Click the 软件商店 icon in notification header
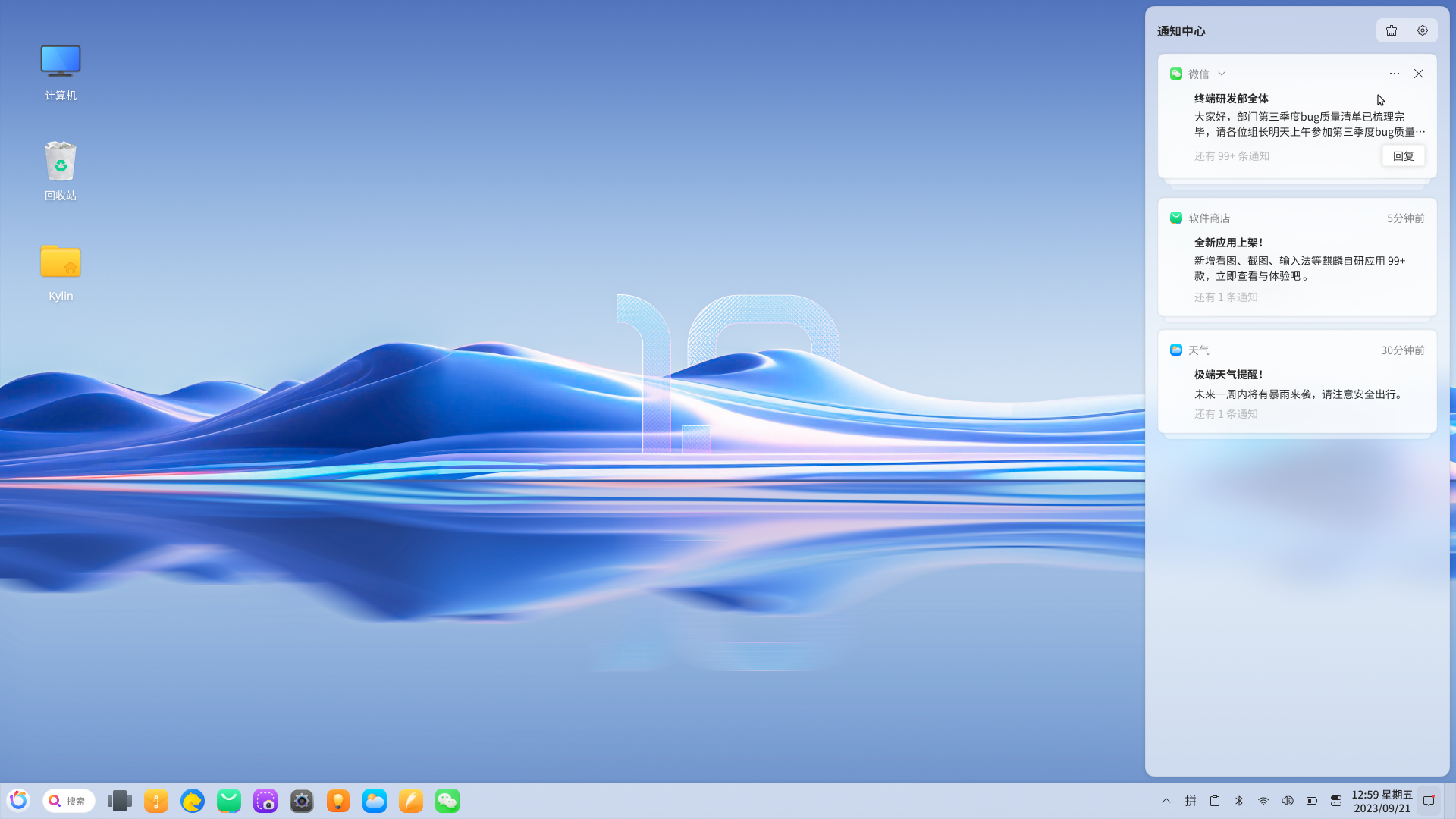Viewport: 1456px width, 819px height. pyautogui.click(x=1176, y=218)
